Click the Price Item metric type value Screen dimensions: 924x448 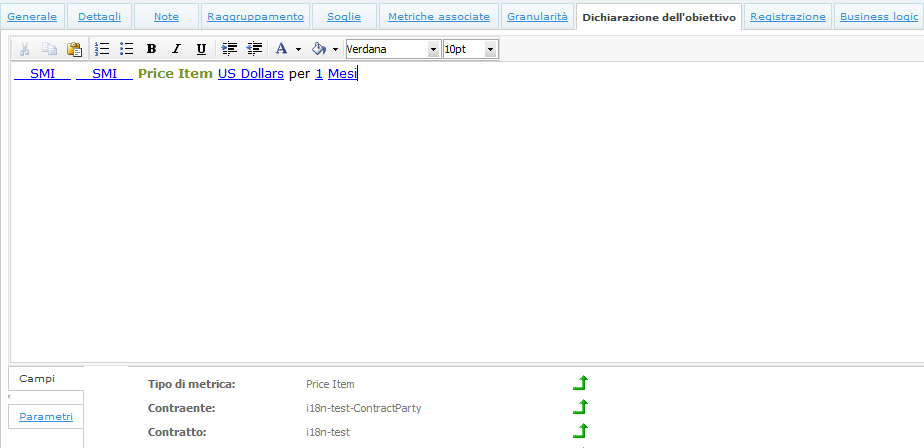click(x=330, y=384)
